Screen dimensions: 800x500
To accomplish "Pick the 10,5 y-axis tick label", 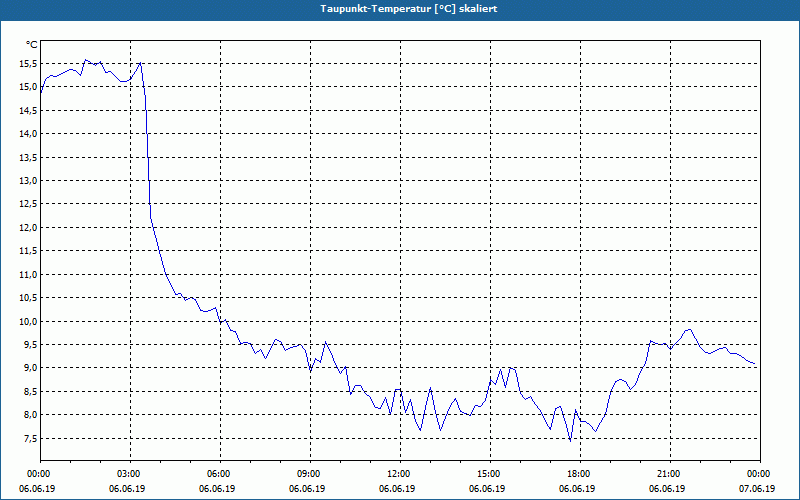I will [28, 298].
